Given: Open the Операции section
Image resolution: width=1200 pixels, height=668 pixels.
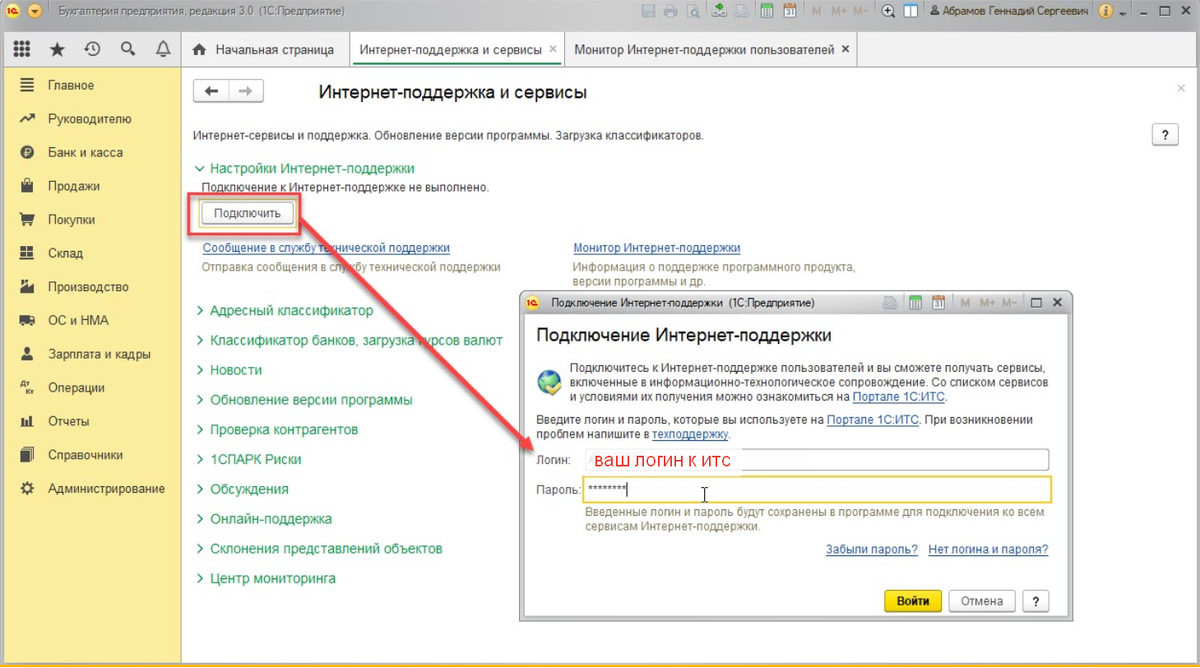Looking at the screenshot, I should [x=92, y=388].
